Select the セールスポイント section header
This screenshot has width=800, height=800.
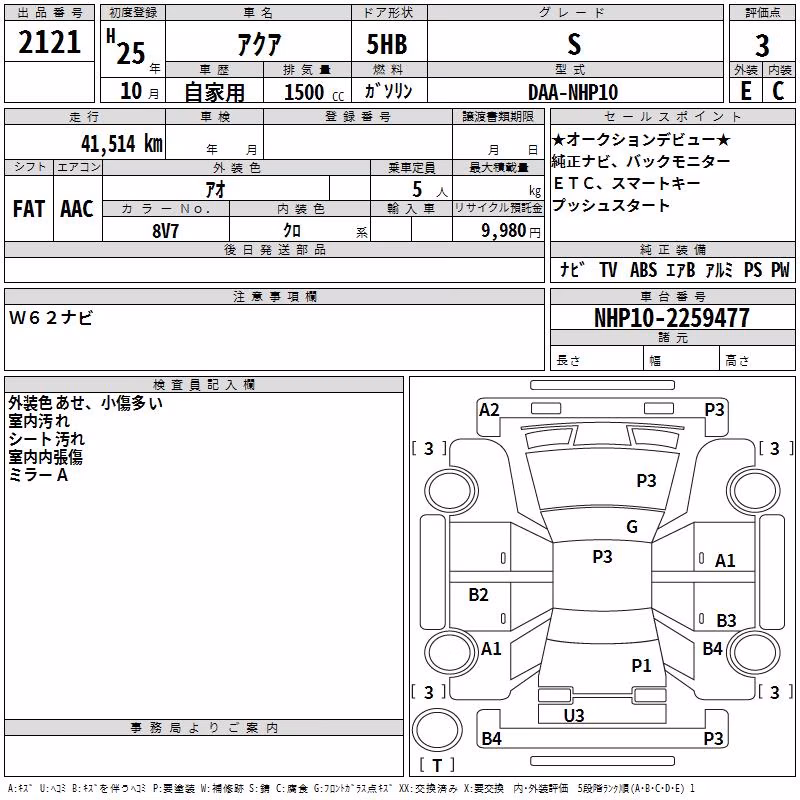tap(672, 117)
